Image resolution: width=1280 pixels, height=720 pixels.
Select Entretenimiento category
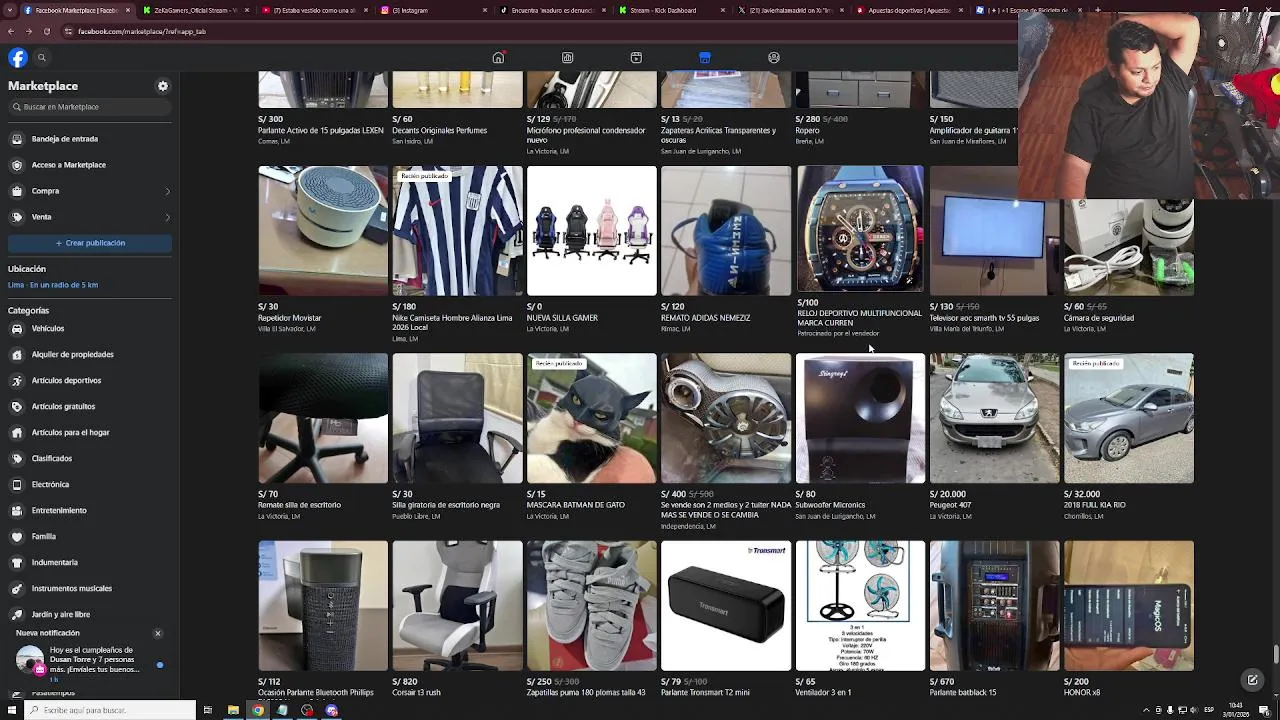[88, 511]
